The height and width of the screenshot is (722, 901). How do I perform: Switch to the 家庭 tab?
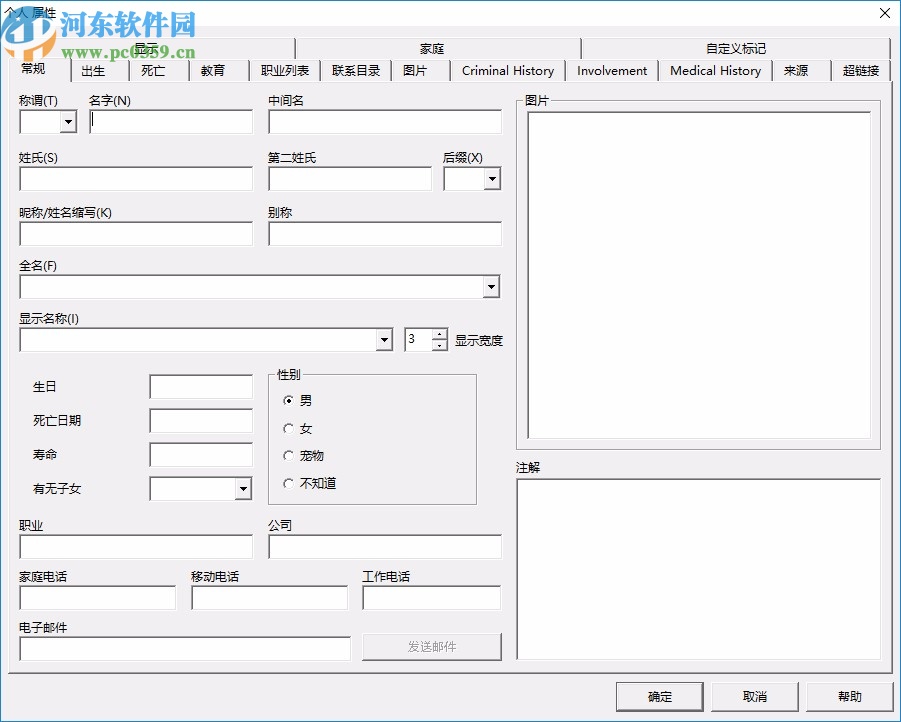click(x=430, y=47)
